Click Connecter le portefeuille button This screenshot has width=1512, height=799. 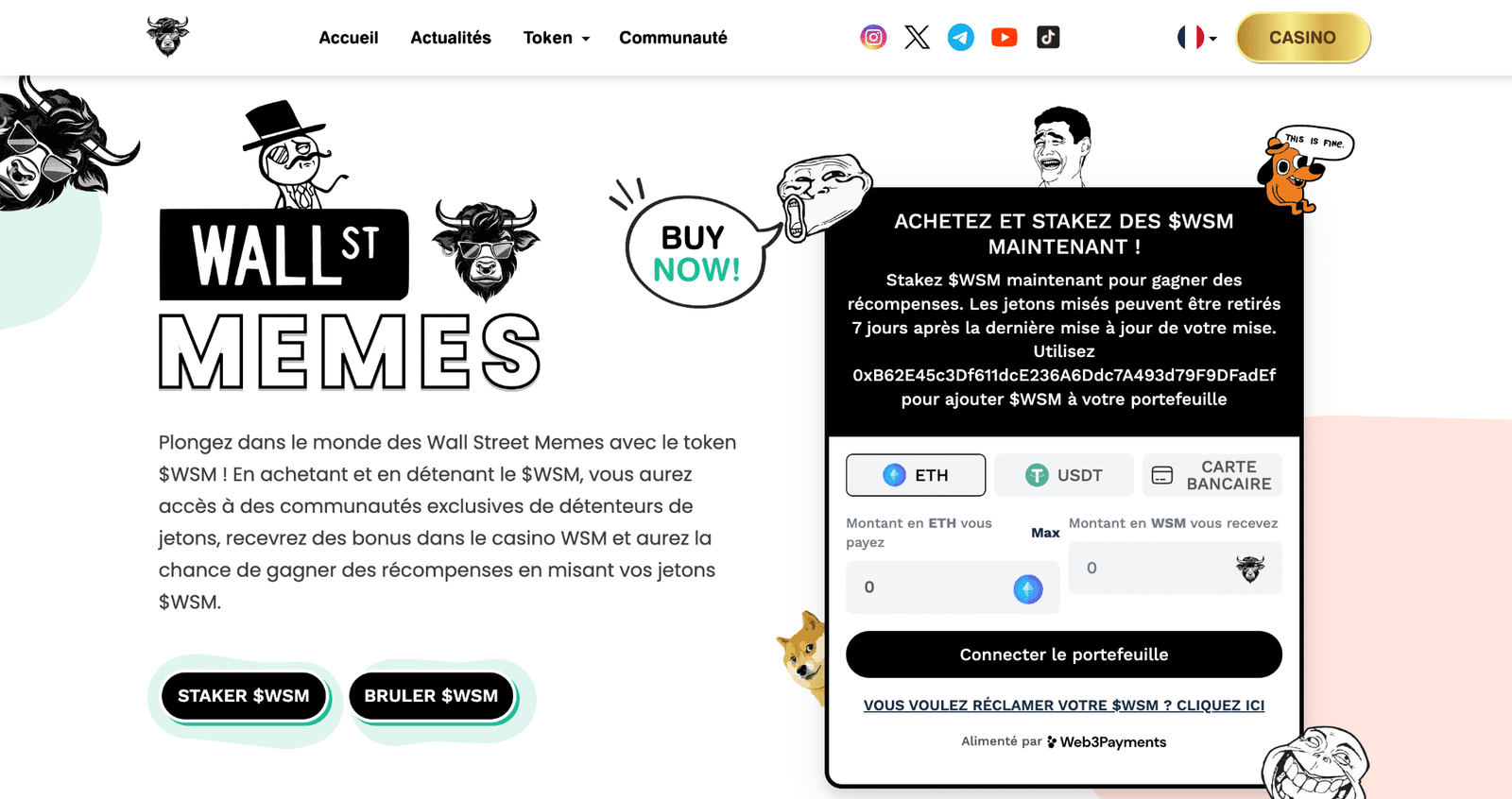(x=1064, y=654)
